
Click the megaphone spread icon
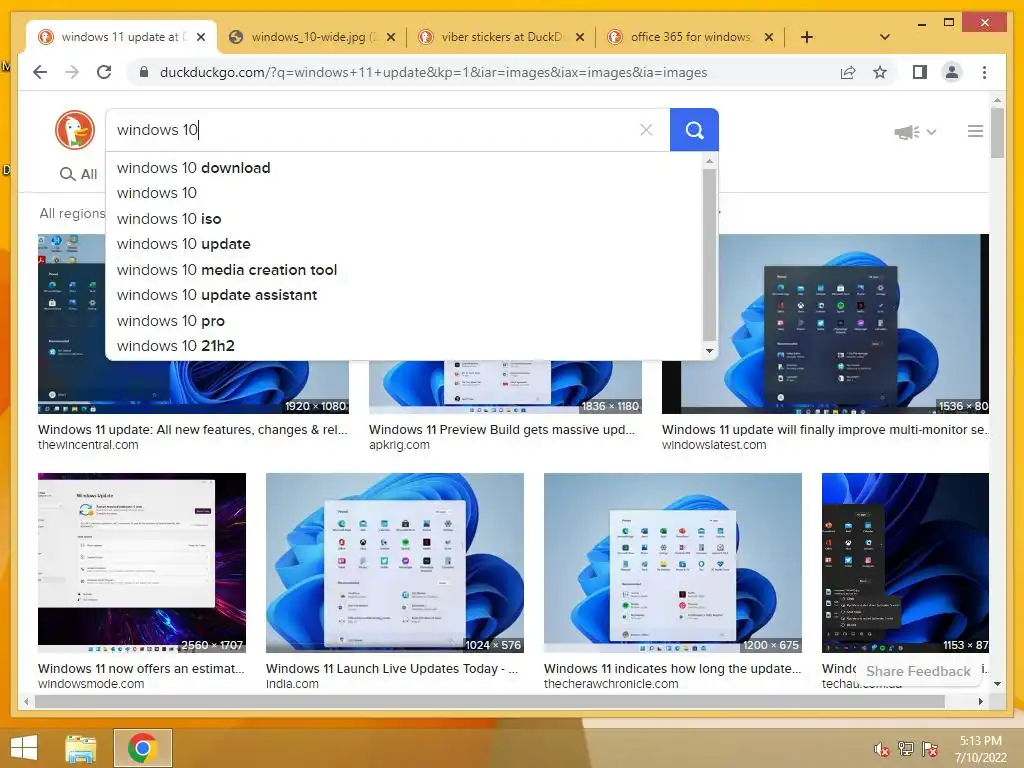pos(906,132)
